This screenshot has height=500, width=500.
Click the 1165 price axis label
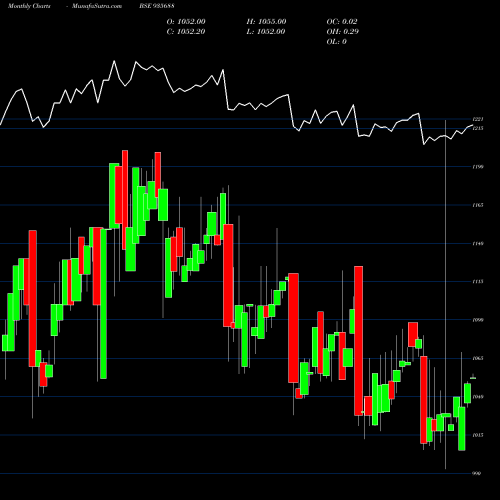(478, 205)
